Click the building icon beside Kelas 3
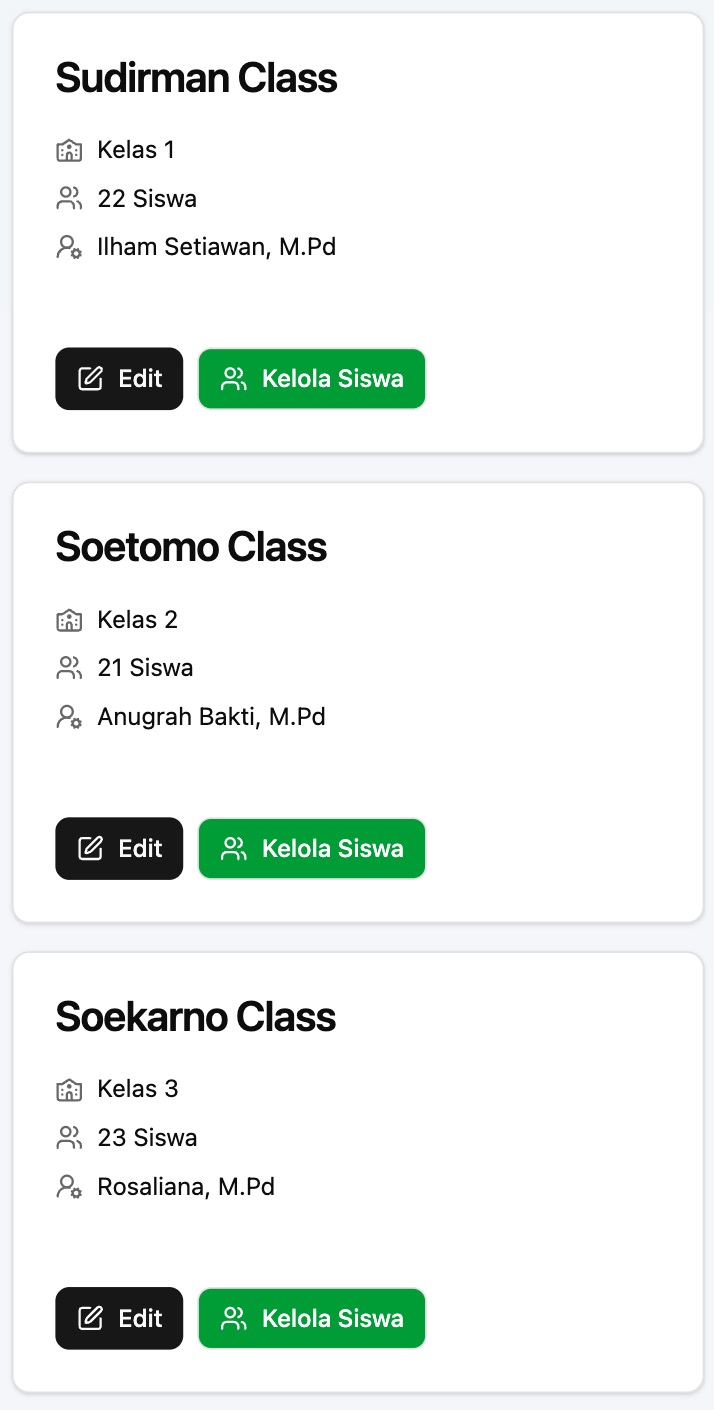 [68, 1089]
